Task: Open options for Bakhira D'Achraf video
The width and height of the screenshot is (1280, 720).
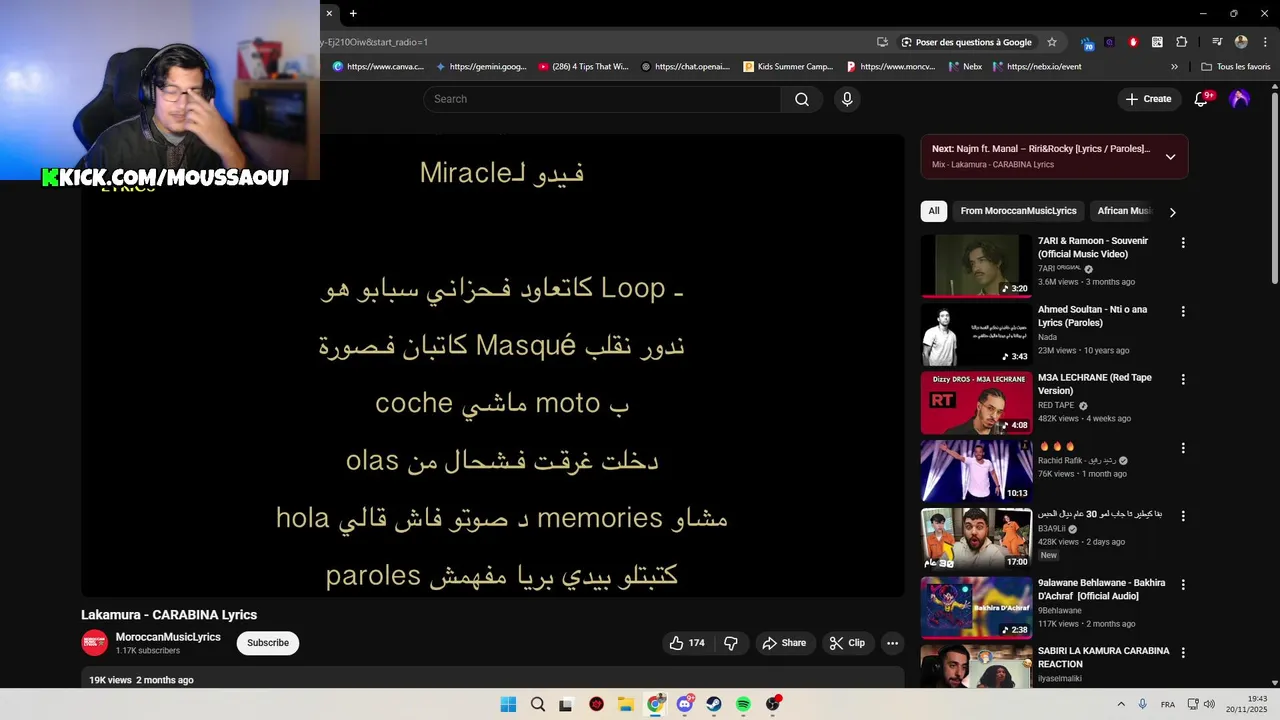Action: [1183, 584]
